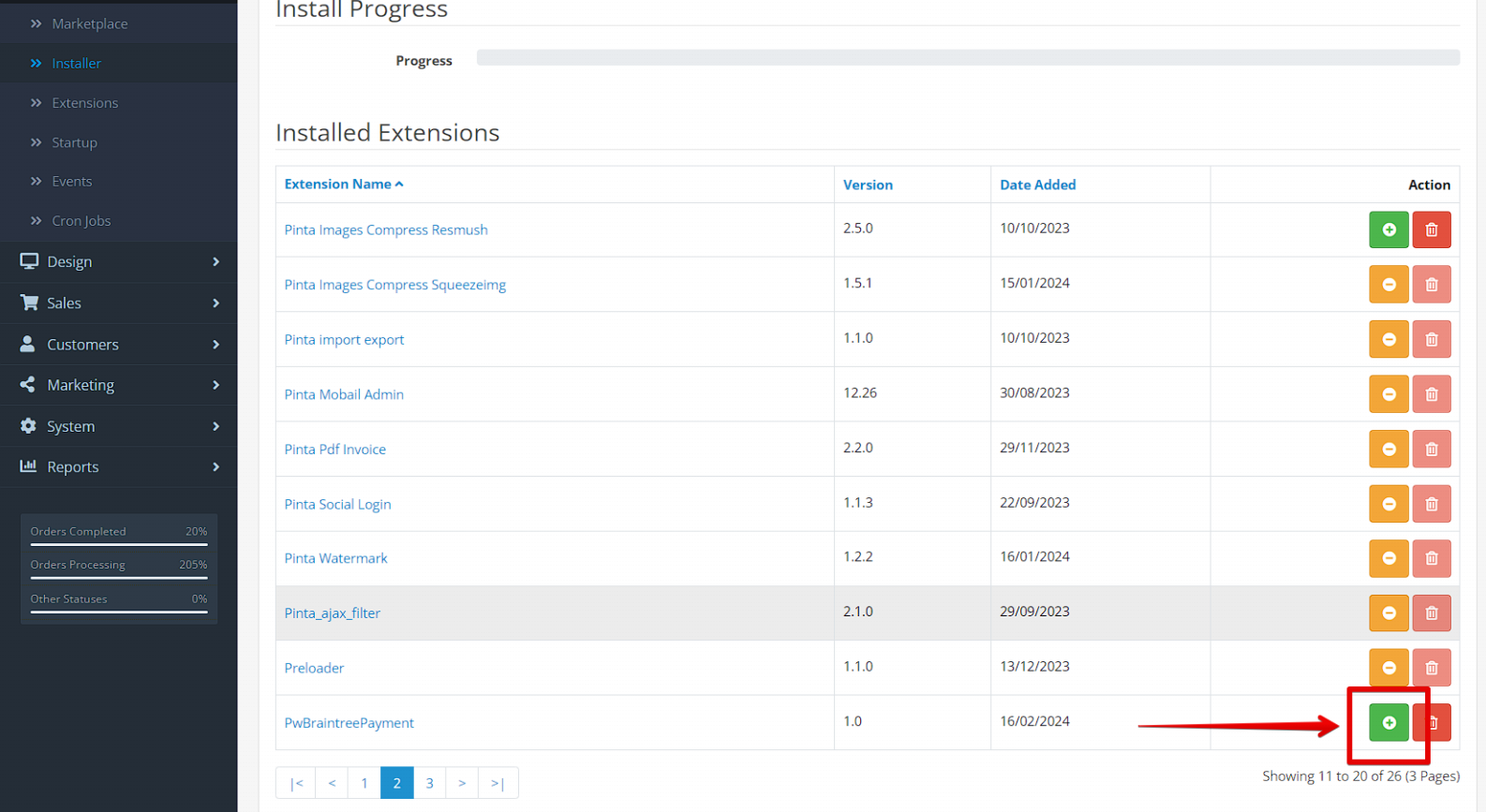Uninstall Pinta_ajax_filter extension

tap(1389, 613)
